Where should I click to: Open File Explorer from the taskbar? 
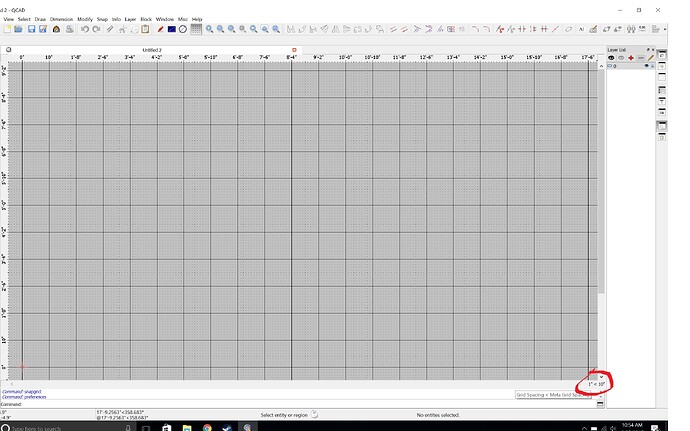[187, 427]
